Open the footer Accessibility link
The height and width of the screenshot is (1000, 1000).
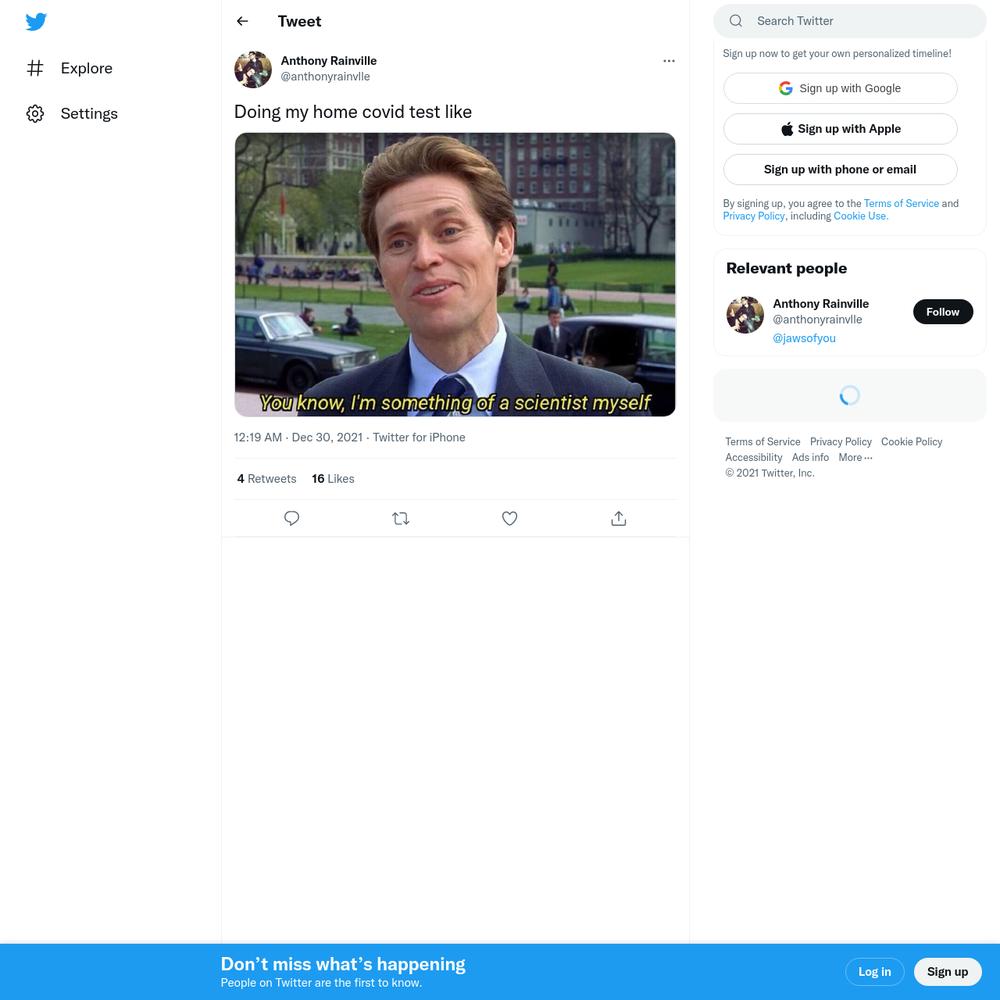(753, 457)
